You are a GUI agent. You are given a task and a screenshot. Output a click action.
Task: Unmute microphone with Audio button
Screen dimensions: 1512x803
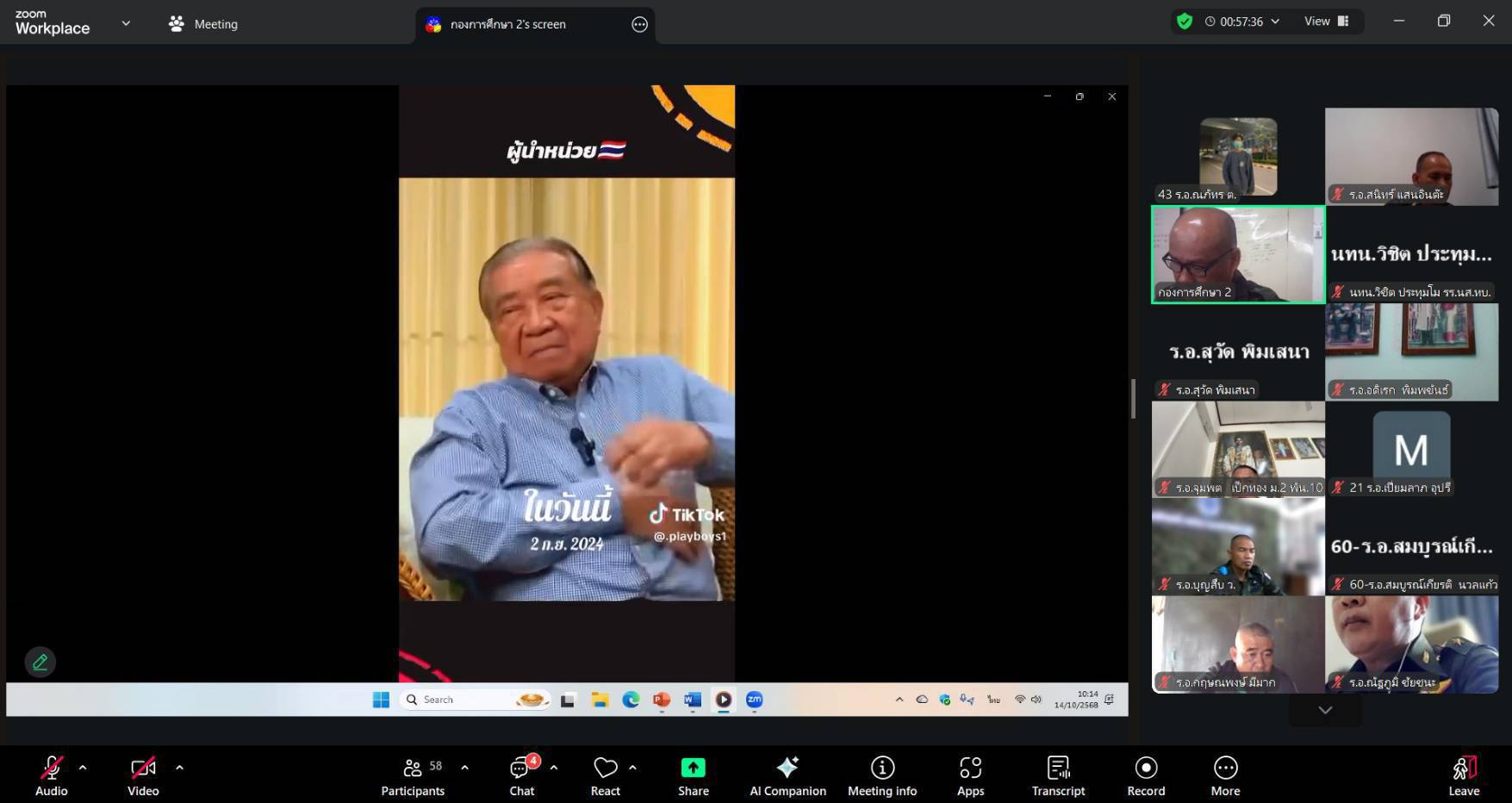tap(51, 775)
